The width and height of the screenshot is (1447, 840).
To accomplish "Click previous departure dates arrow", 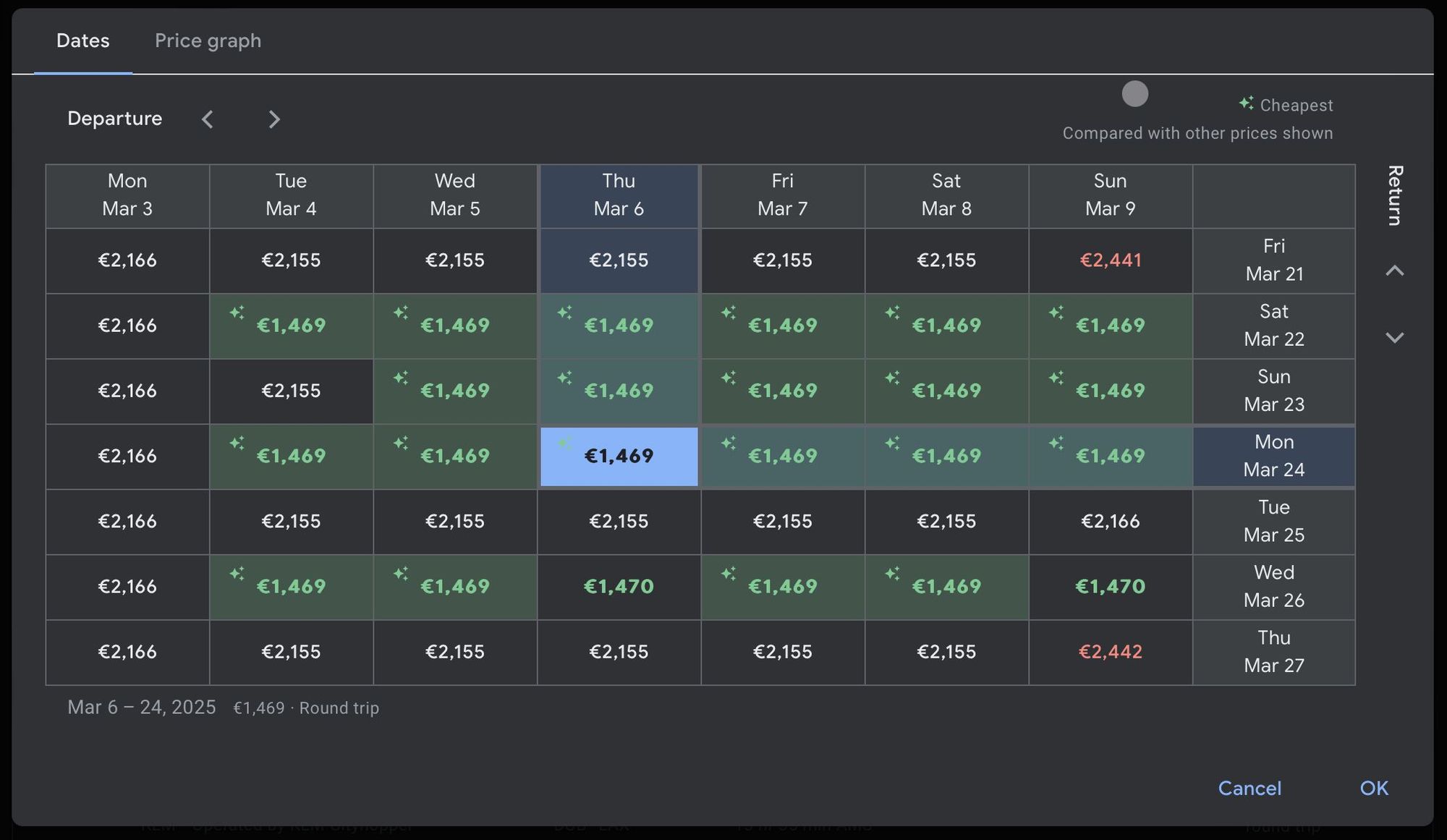I will click(208, 119).
